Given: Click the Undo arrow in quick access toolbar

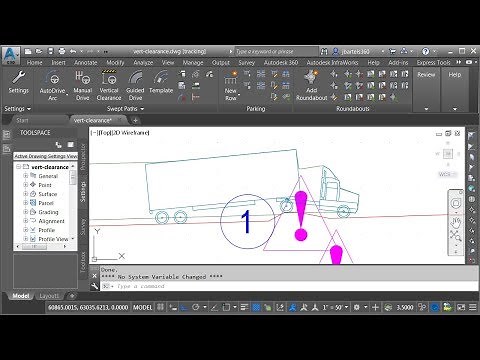Looking at the screenshot, I should click(73, 51).
